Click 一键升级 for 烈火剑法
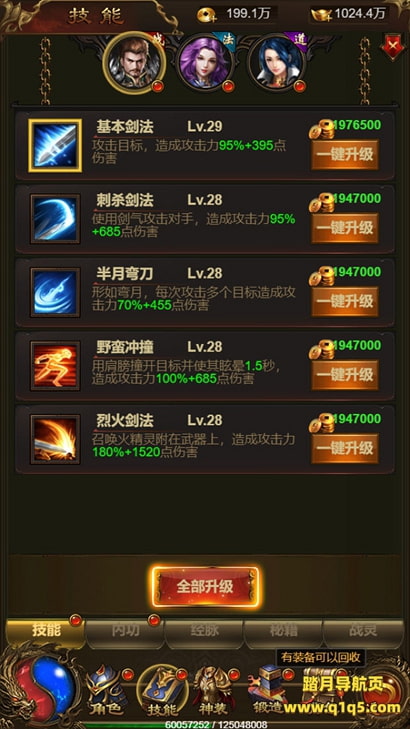This screenshot has width=410, height=729. coord(345,448)
